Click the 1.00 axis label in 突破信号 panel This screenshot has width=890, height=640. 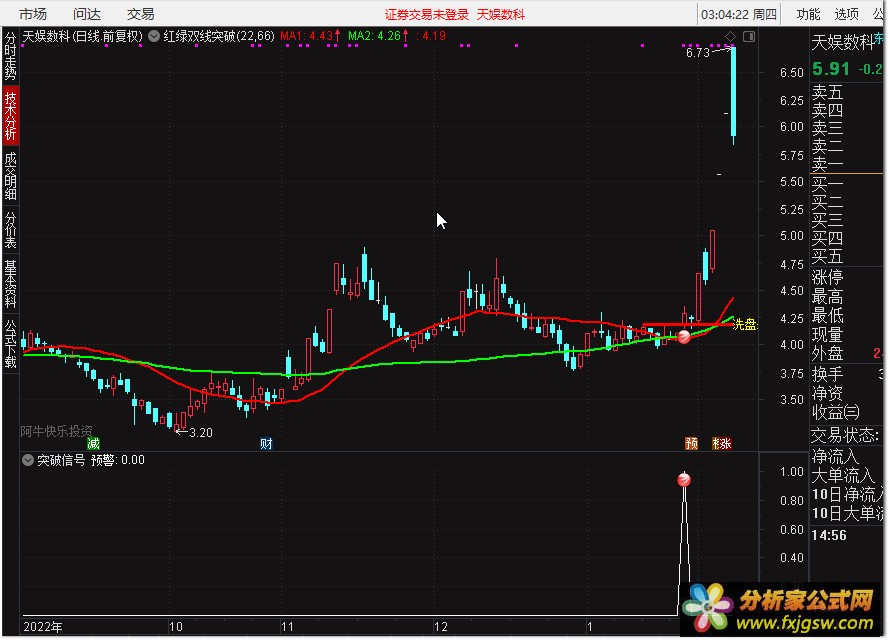(791, 471)
